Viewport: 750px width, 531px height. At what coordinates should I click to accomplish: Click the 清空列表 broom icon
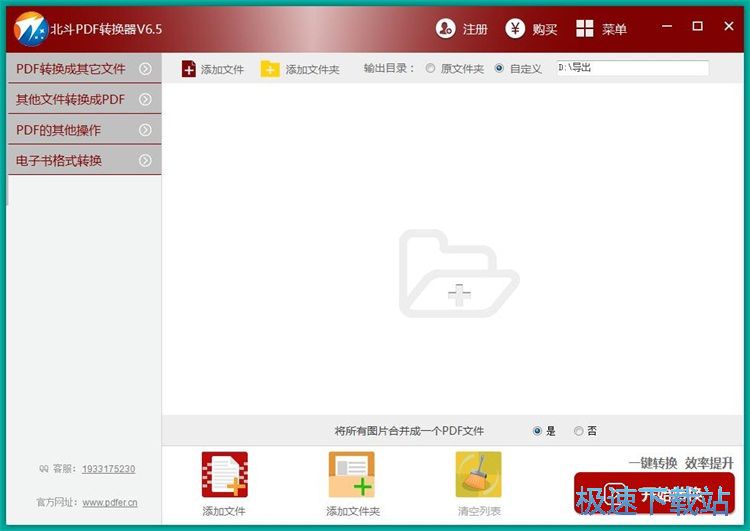point(478,475)
